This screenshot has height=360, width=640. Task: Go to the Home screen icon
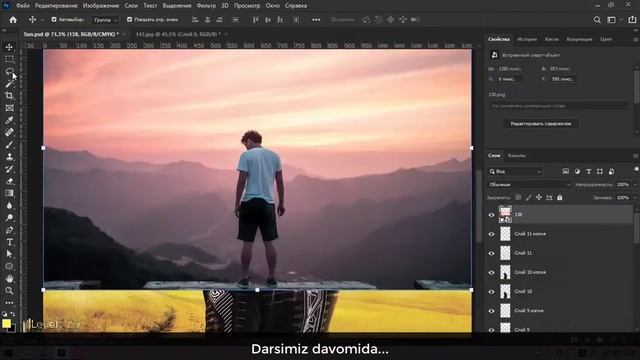(13, 20)
